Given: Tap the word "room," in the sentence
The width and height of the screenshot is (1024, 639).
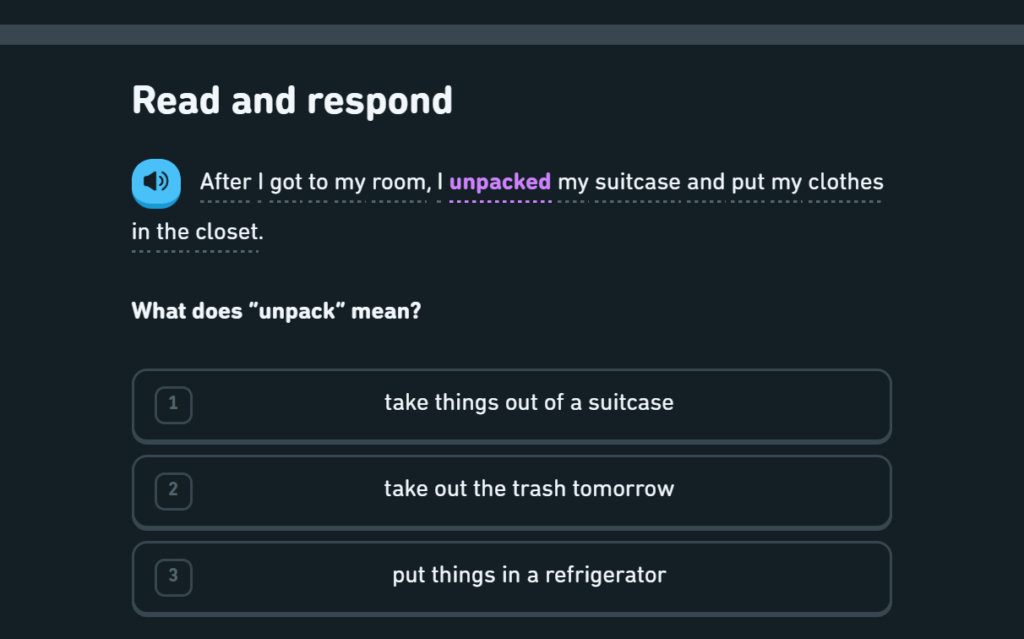Looking at the screenshot, I should (402, 182).
